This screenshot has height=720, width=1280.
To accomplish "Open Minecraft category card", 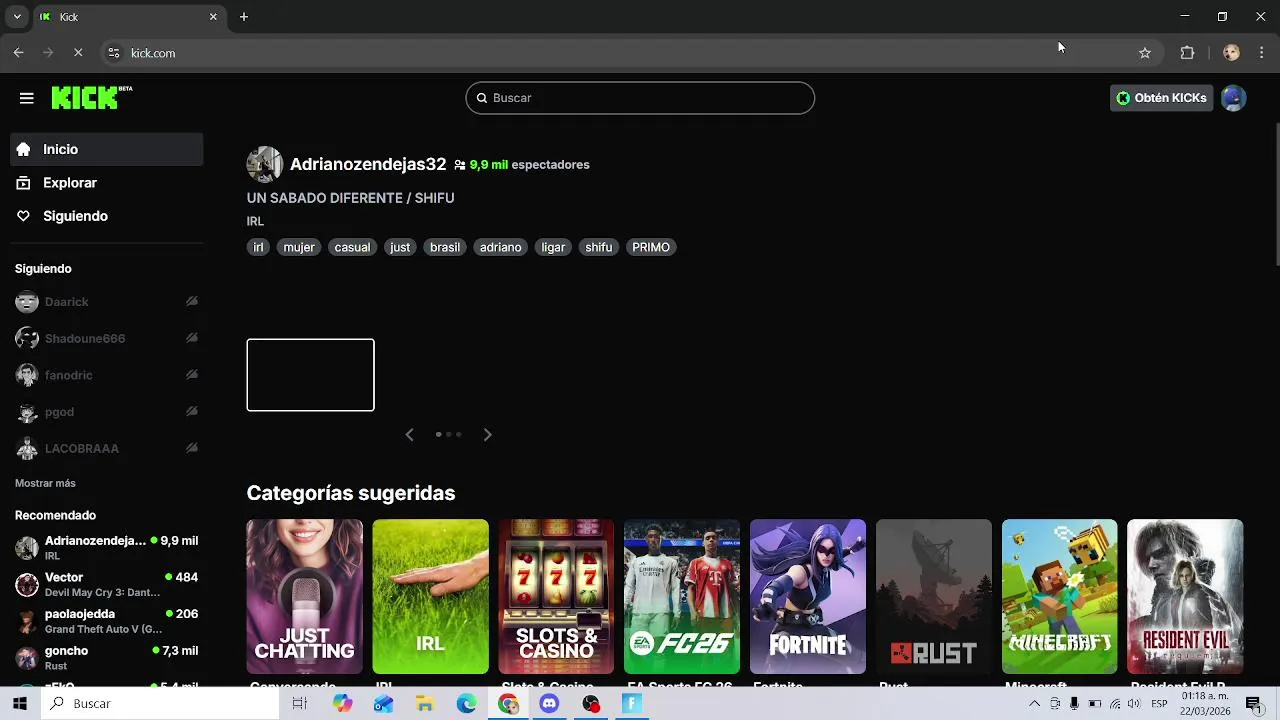I will click(1059, 597).
